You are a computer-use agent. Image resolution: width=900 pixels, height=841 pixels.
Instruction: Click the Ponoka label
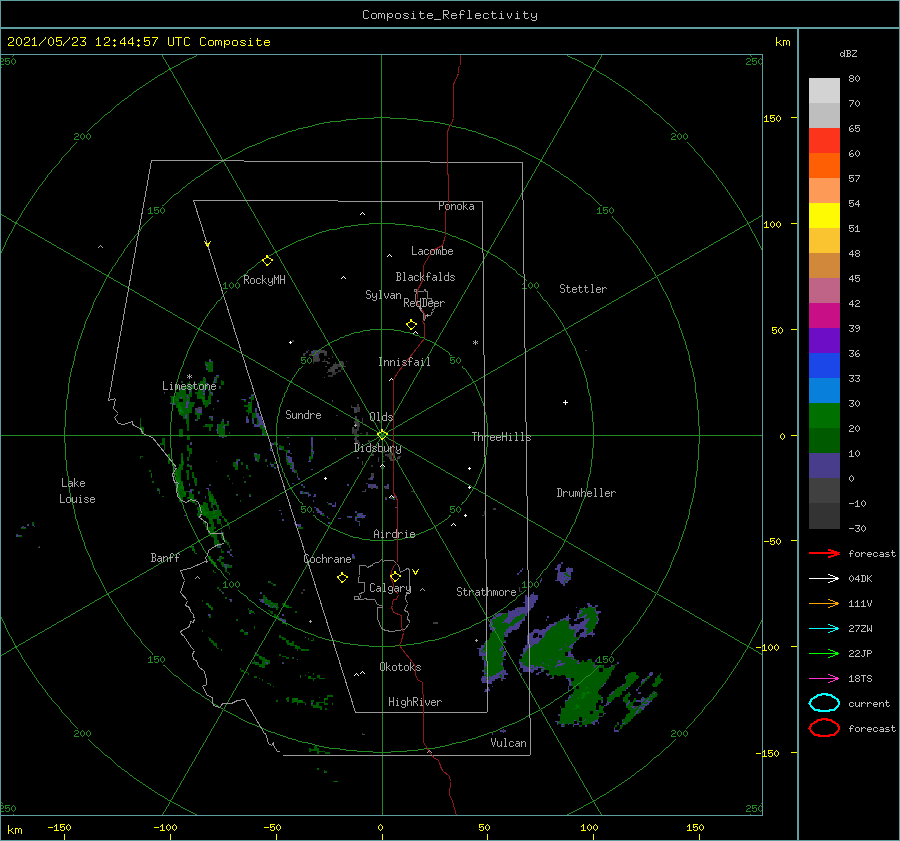[456, 206]
